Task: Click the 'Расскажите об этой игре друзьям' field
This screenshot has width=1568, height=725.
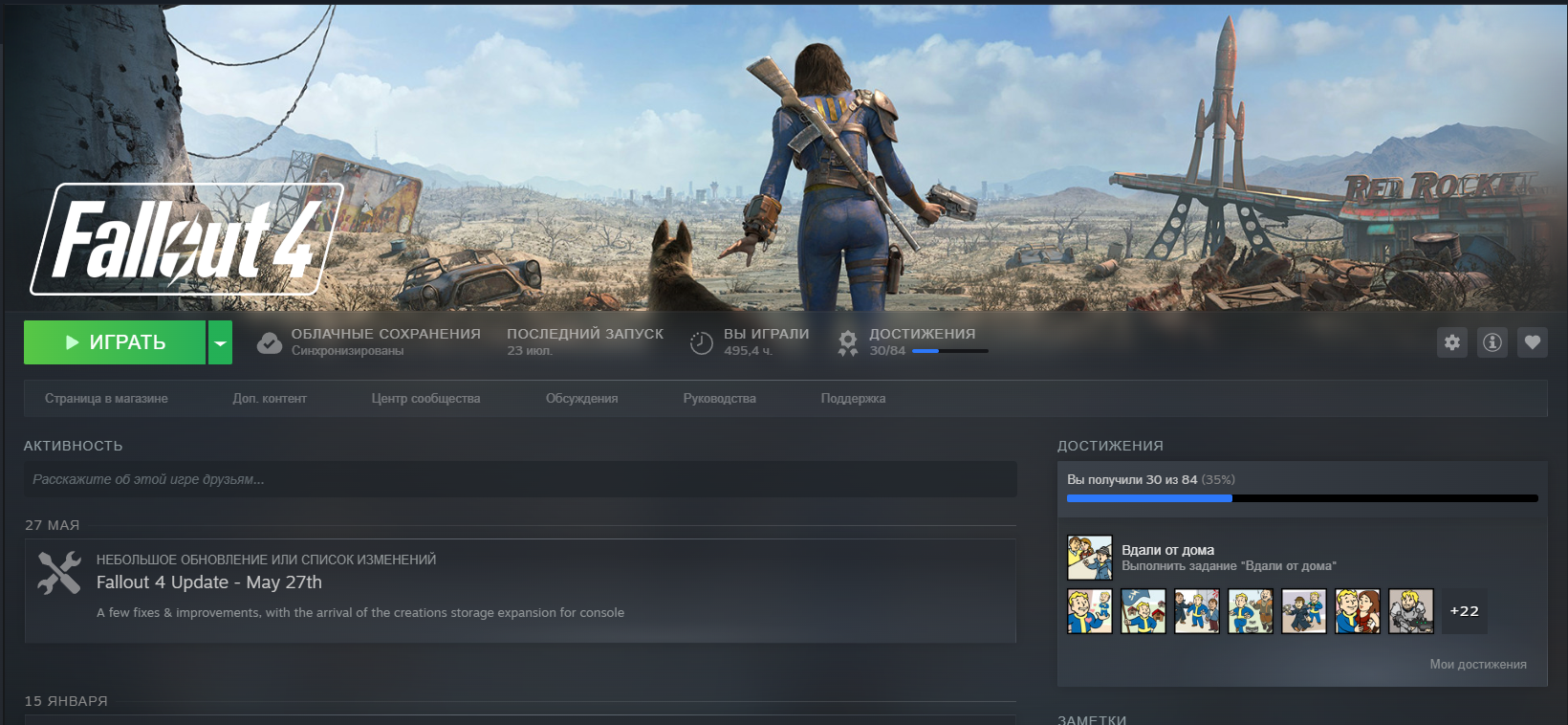Action: tap(520, 479)
